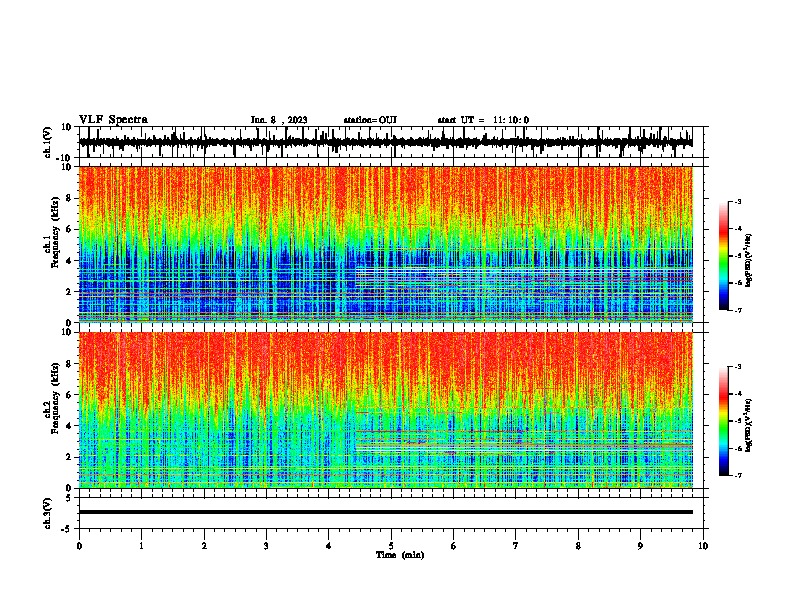The width and height of the screenshot is (792, 612).
Task: Click the ch.1 spectrogram color scale bar
Action: click(x=723, y=256)
